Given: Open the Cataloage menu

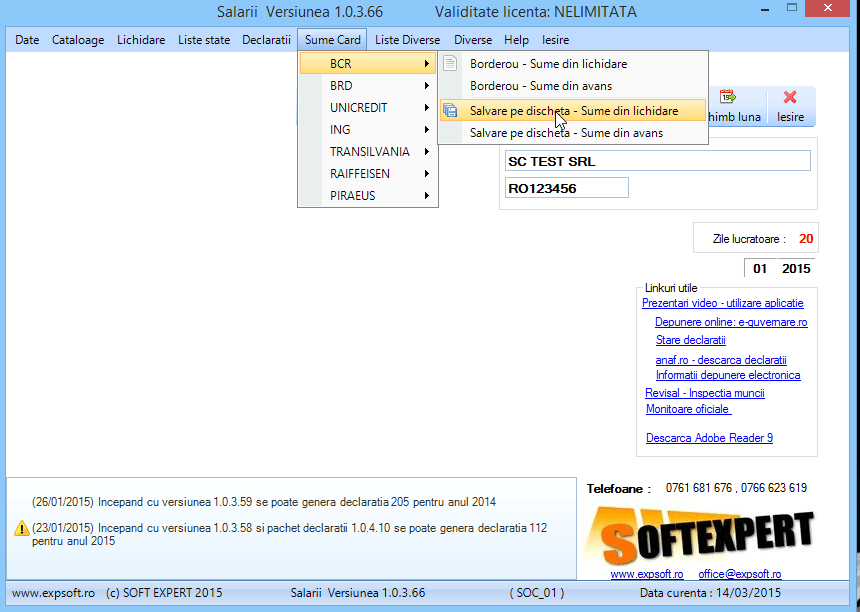Looking at the screenshot, I should click(x=78, y=40).
